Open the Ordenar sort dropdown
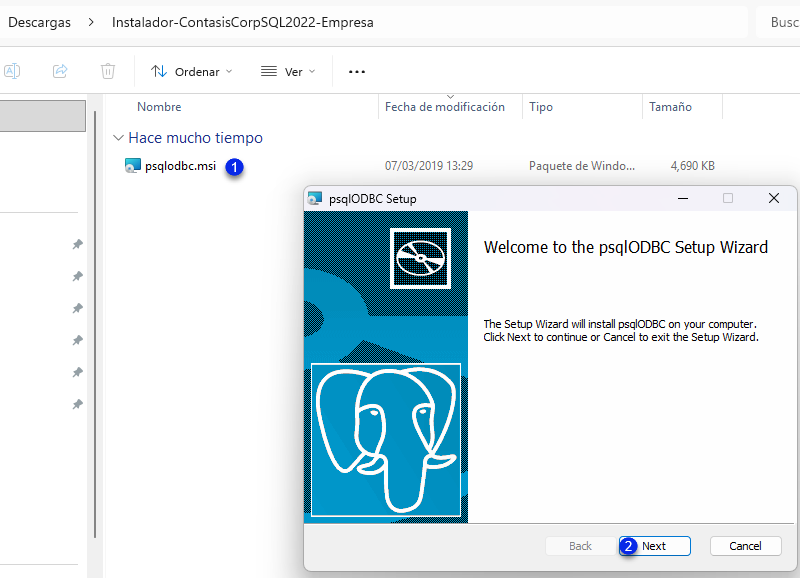Image resolution: width=800 pixels, height=578 pixels. point(191,71)
